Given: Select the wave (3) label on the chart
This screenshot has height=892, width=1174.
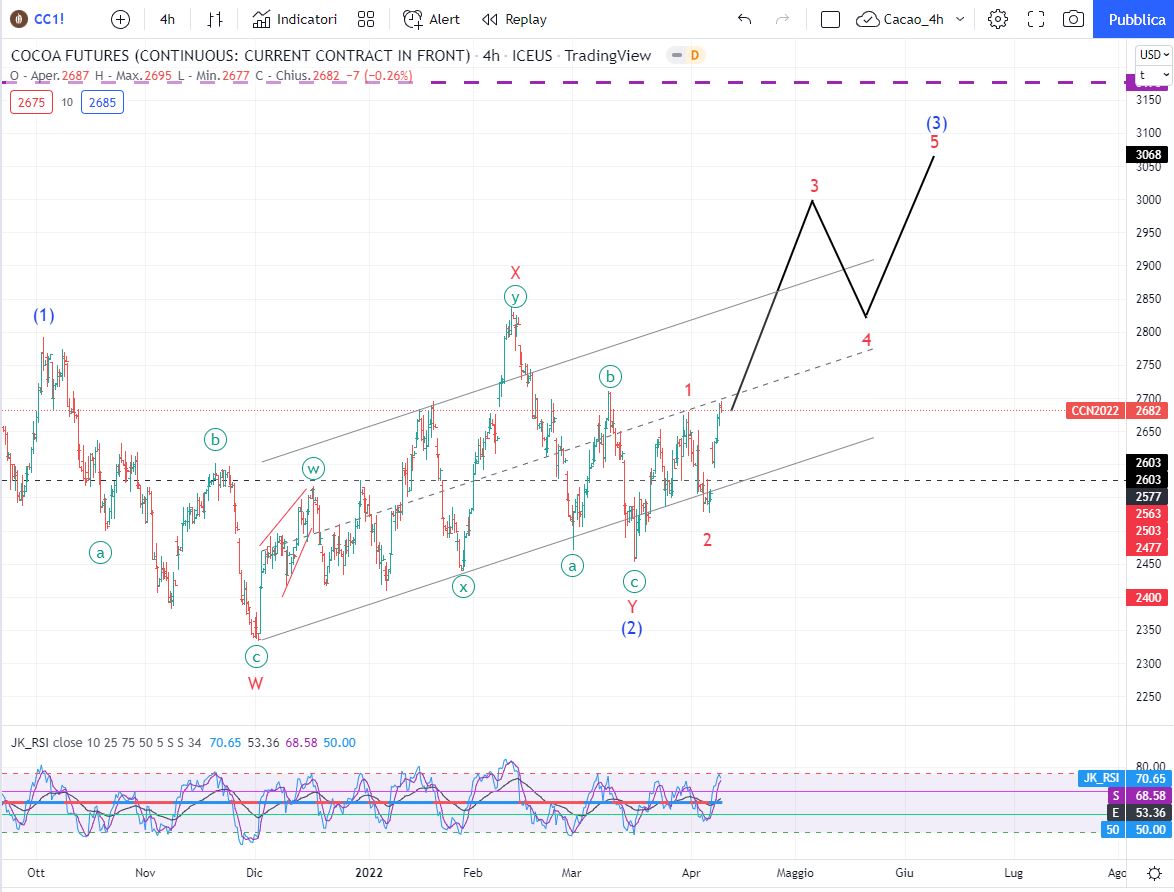Looking at the screenshot, I should tap(937, 123).
